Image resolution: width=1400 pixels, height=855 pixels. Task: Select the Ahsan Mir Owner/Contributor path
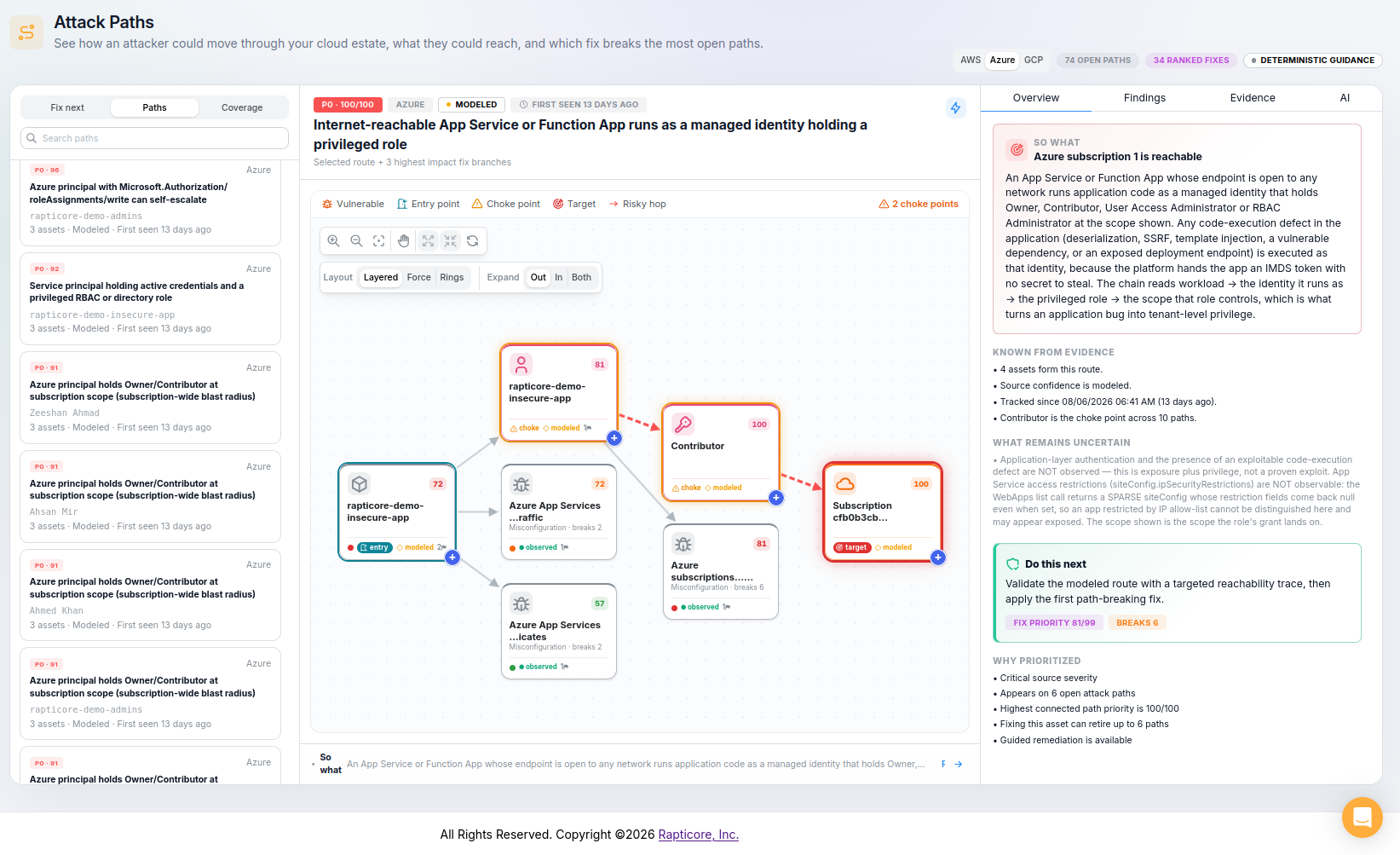tap(150, 497)
